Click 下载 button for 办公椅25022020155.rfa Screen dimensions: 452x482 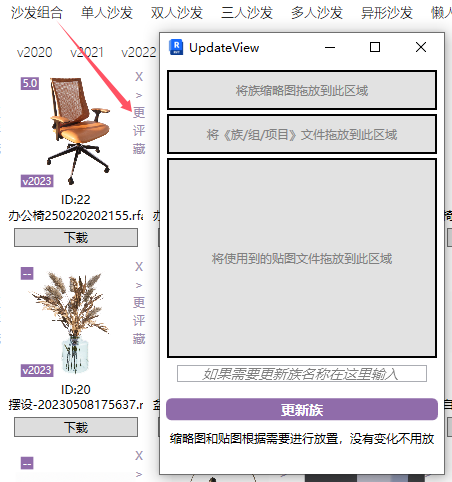coord(76,238)
